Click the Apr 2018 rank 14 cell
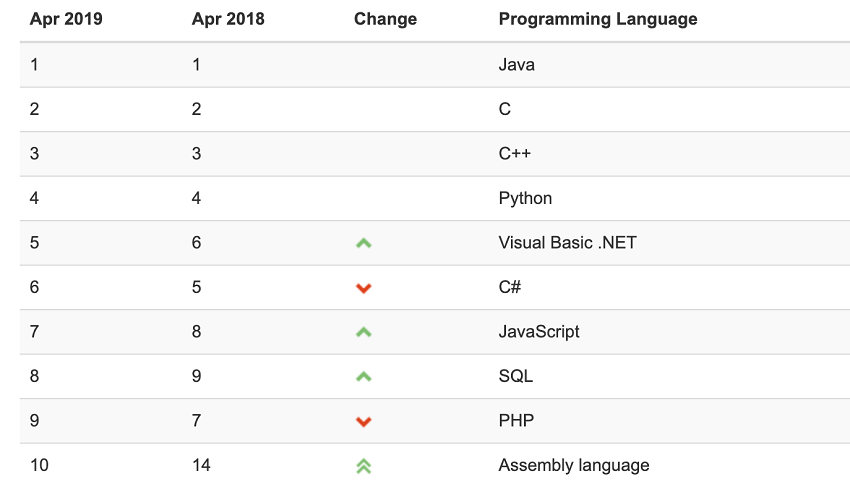This screenshot has width=850, height=487. pyautogui.click(x=201, y=465)
